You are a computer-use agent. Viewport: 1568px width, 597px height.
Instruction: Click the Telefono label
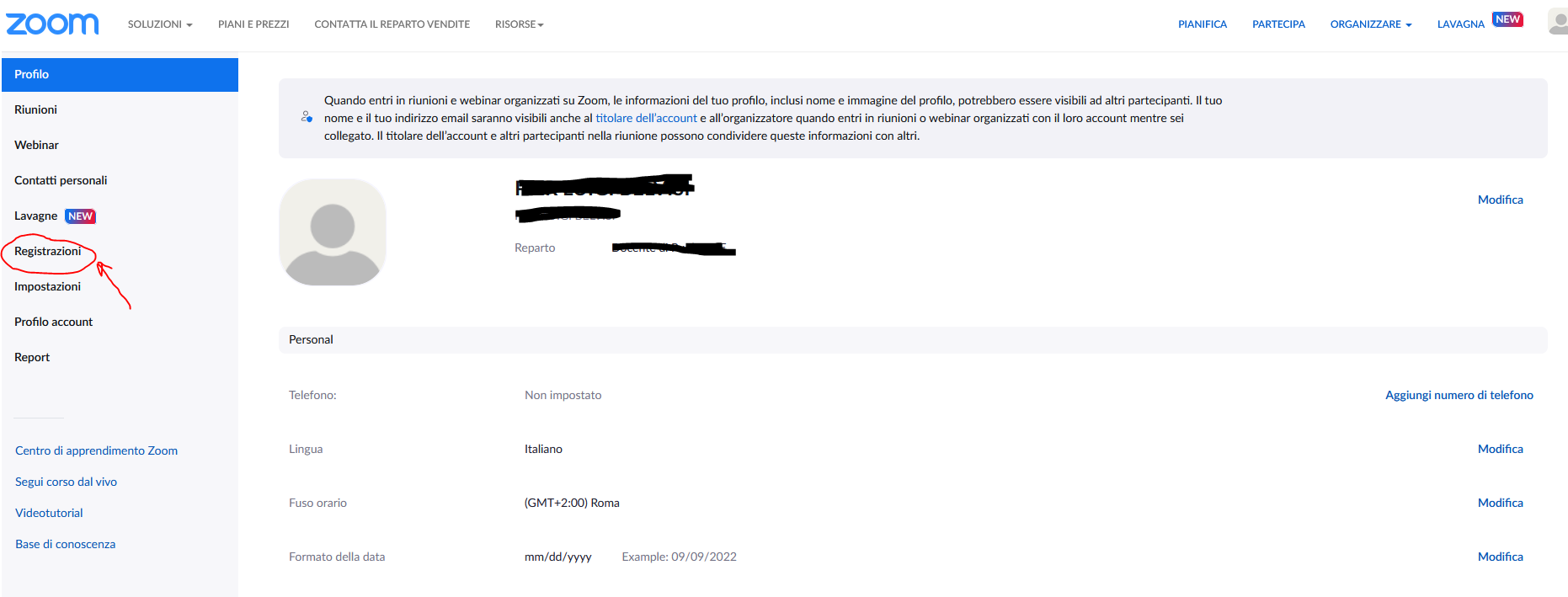point(312,395)
